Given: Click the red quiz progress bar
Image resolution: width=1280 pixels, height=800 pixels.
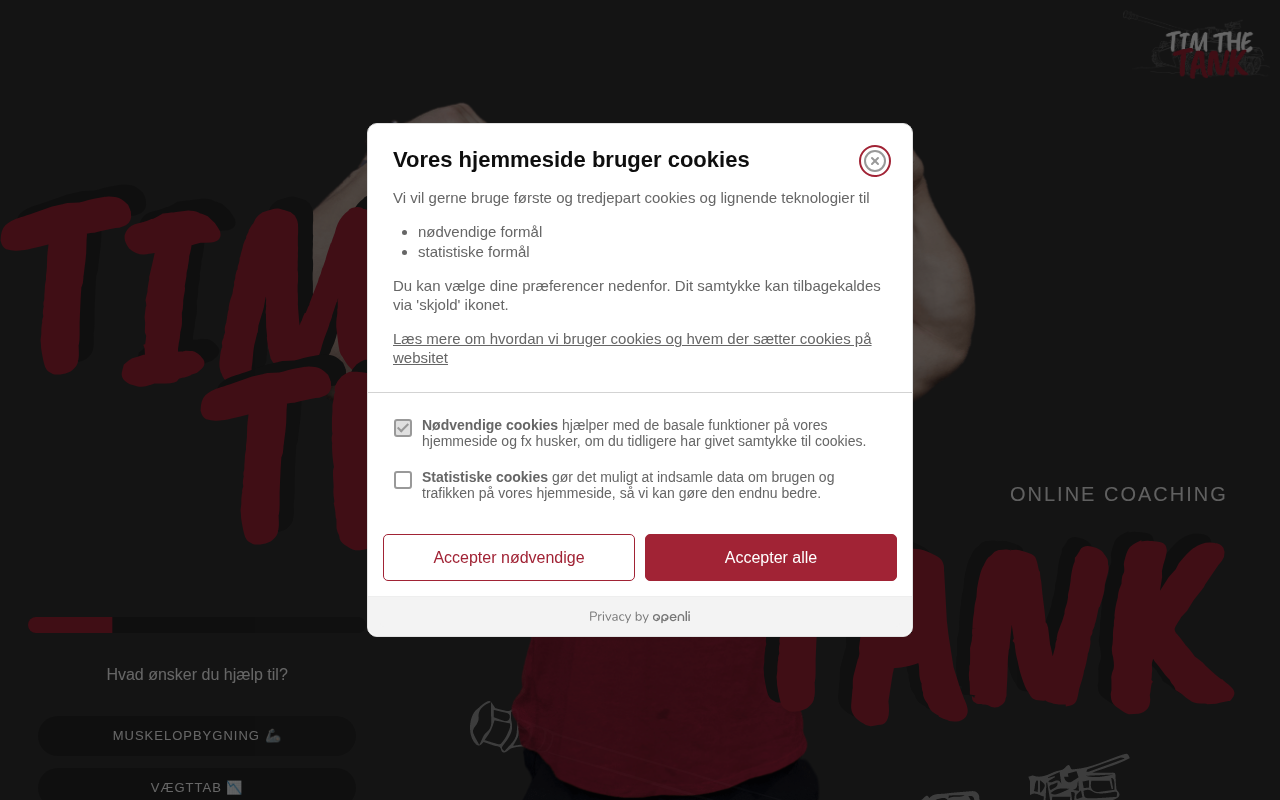Looking at the screenshot, I should coord(70,625).
